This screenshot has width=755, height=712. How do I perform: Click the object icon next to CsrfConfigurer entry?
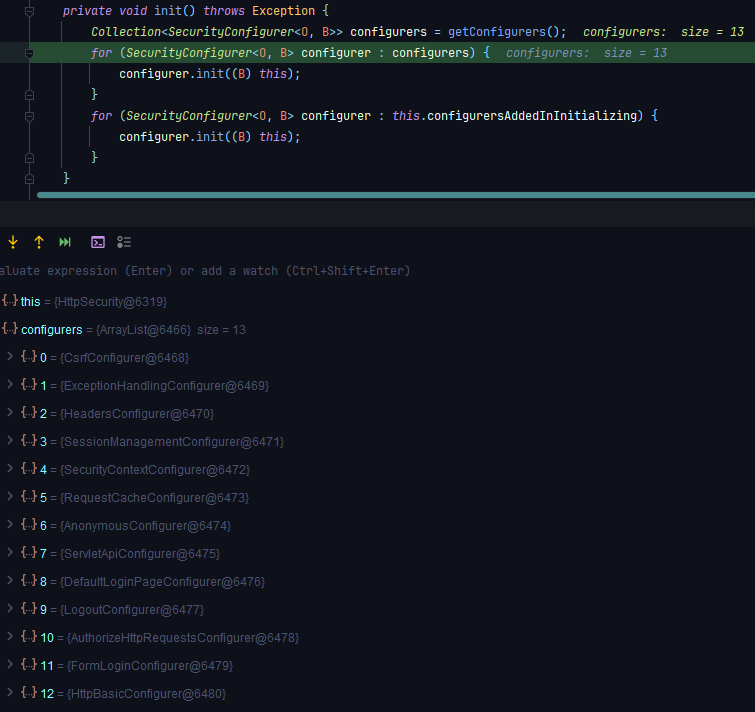pos(29,357)
